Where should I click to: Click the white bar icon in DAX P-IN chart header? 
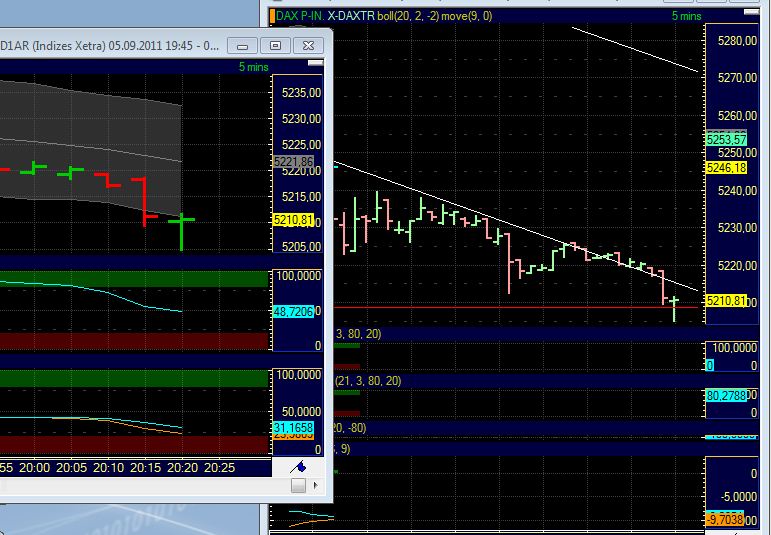[751, 12]
